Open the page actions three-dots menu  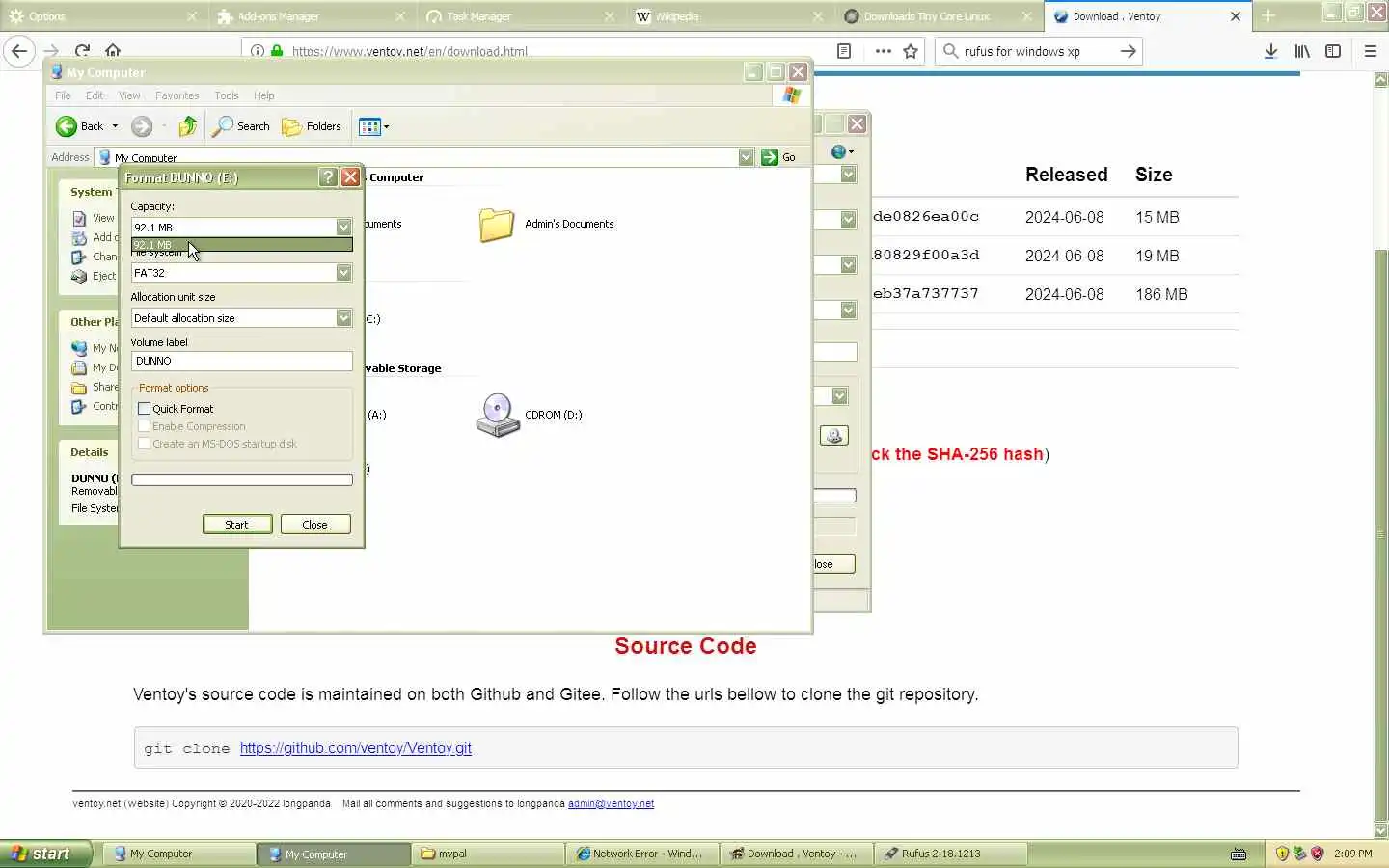[883, 51]
